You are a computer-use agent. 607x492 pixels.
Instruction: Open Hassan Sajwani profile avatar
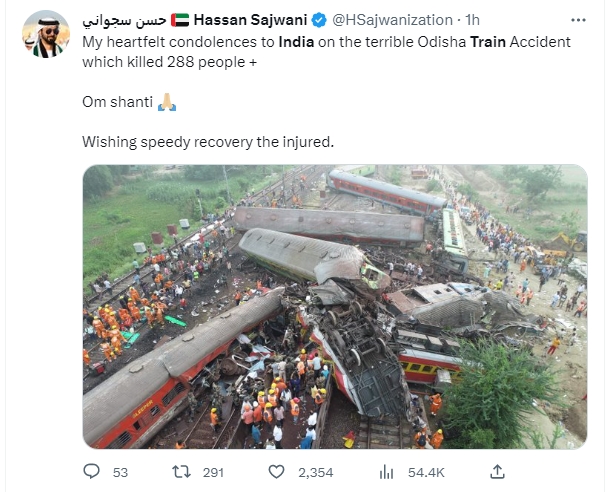point(46,34)
